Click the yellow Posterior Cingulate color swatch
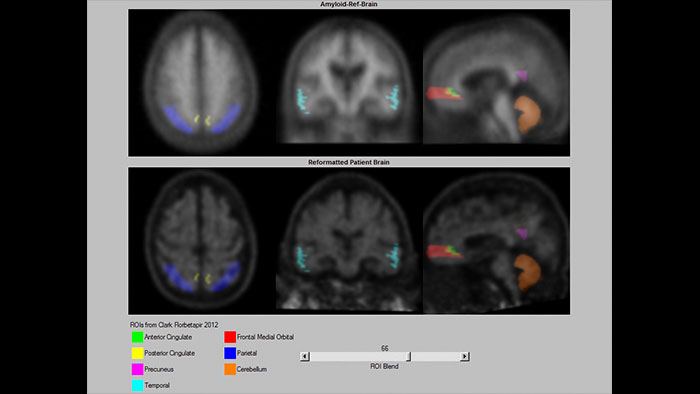The height and width of the screenshot is (394, 700). point(138,353)
